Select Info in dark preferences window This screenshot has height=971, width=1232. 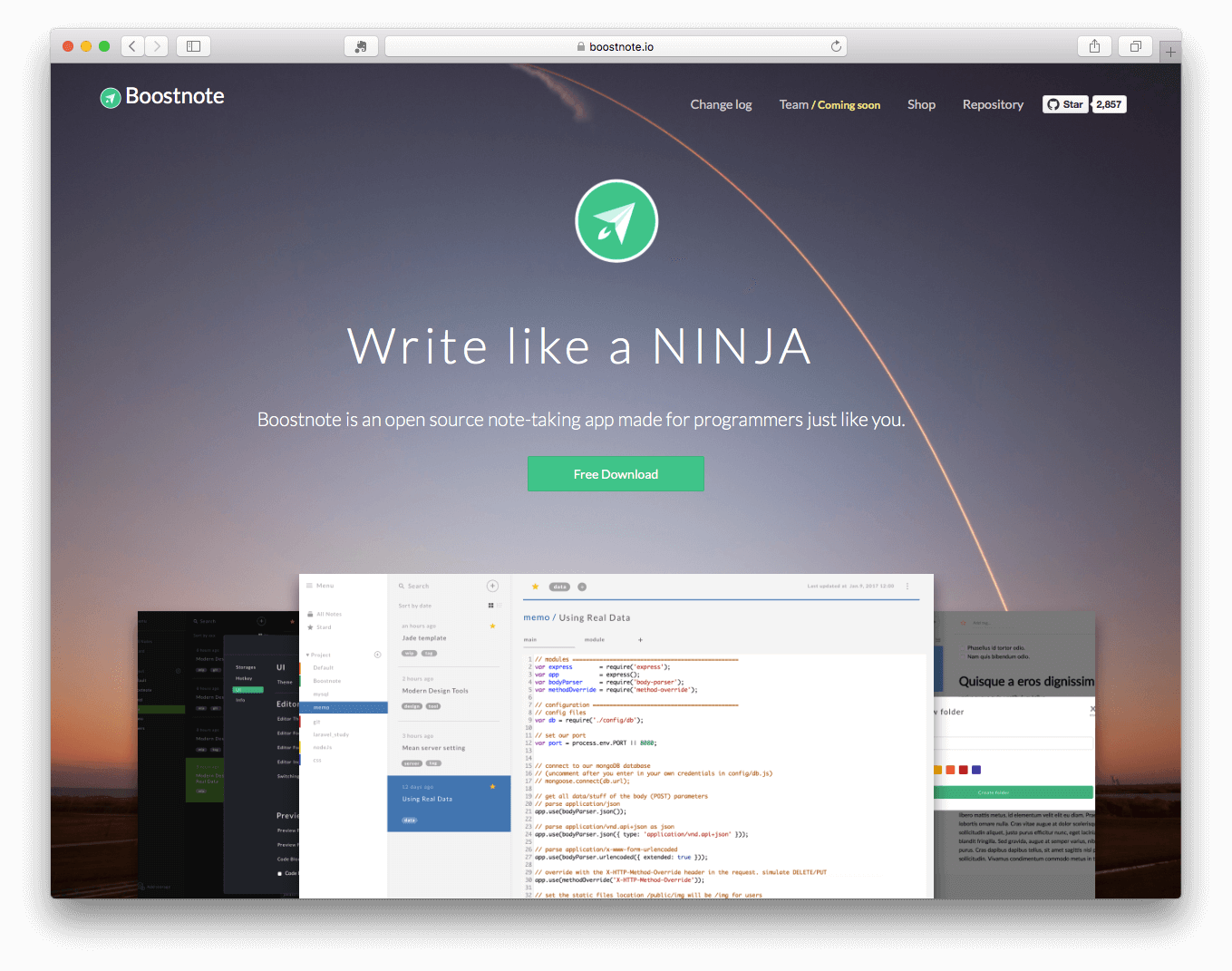(240, 700)
